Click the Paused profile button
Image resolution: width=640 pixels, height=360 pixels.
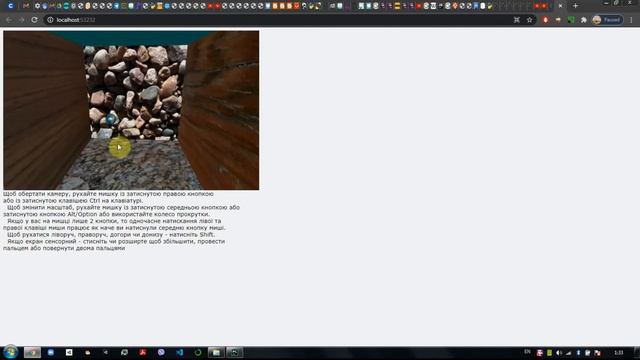click(x=607, y=20)
